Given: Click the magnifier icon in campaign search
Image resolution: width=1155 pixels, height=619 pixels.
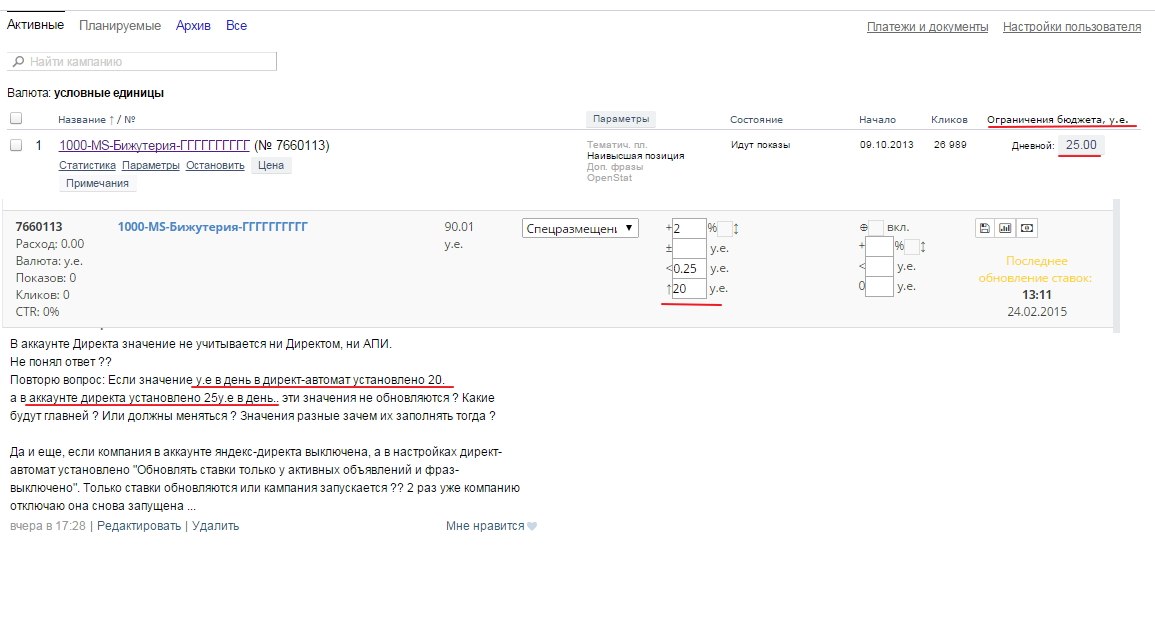Looking at the screenshot, I should pos(18,62).
